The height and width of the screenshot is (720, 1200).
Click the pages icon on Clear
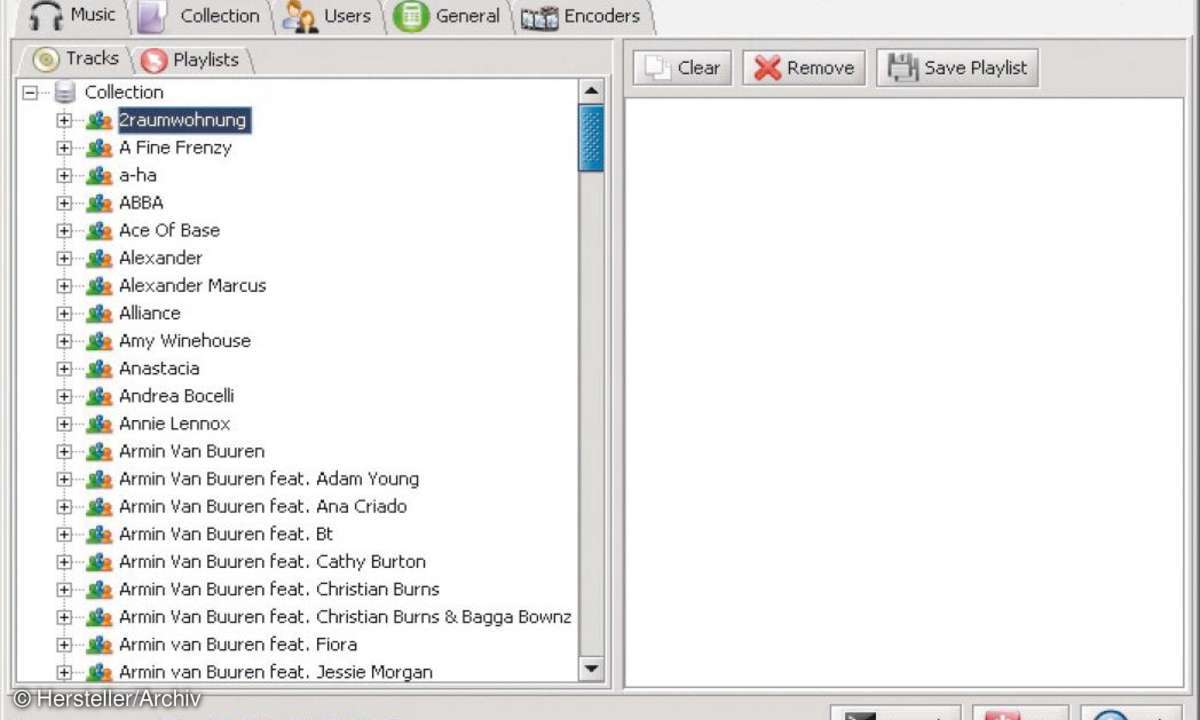657,68
